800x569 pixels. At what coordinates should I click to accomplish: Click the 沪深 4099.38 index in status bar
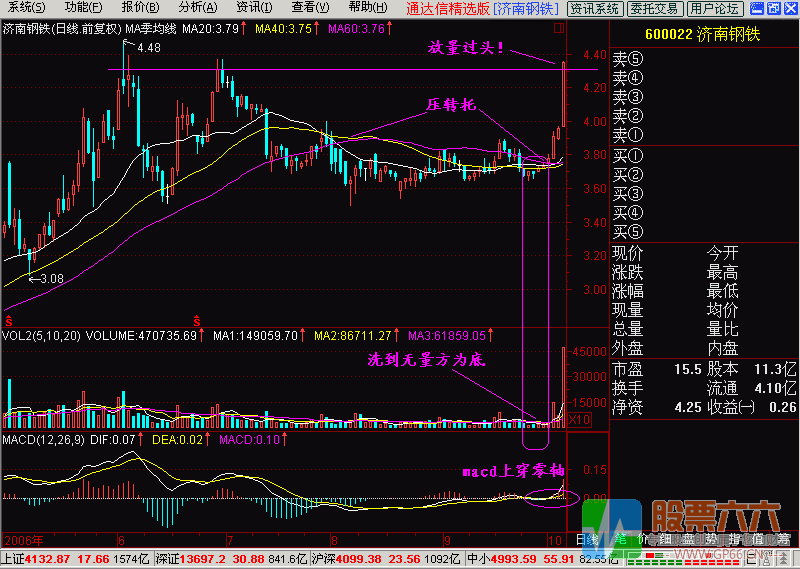(x=387, y=559)
